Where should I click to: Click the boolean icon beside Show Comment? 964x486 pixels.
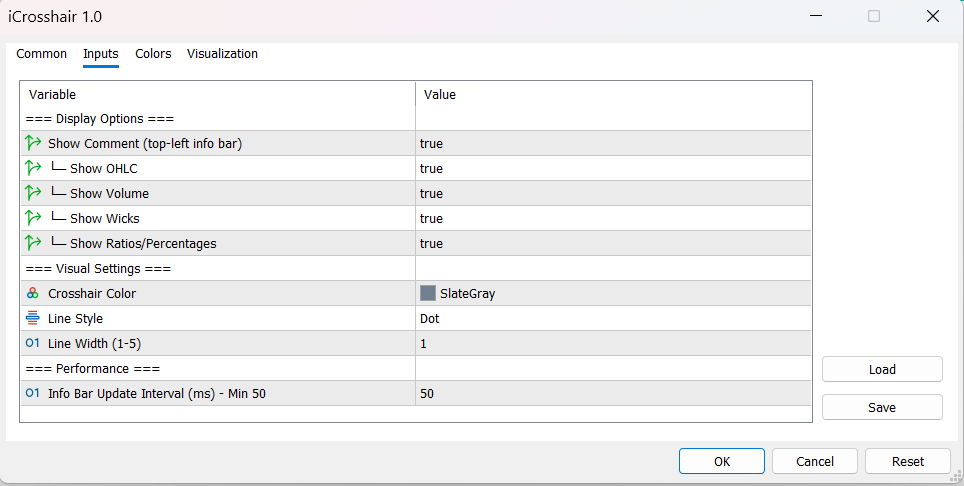click(x=33, y=143)
